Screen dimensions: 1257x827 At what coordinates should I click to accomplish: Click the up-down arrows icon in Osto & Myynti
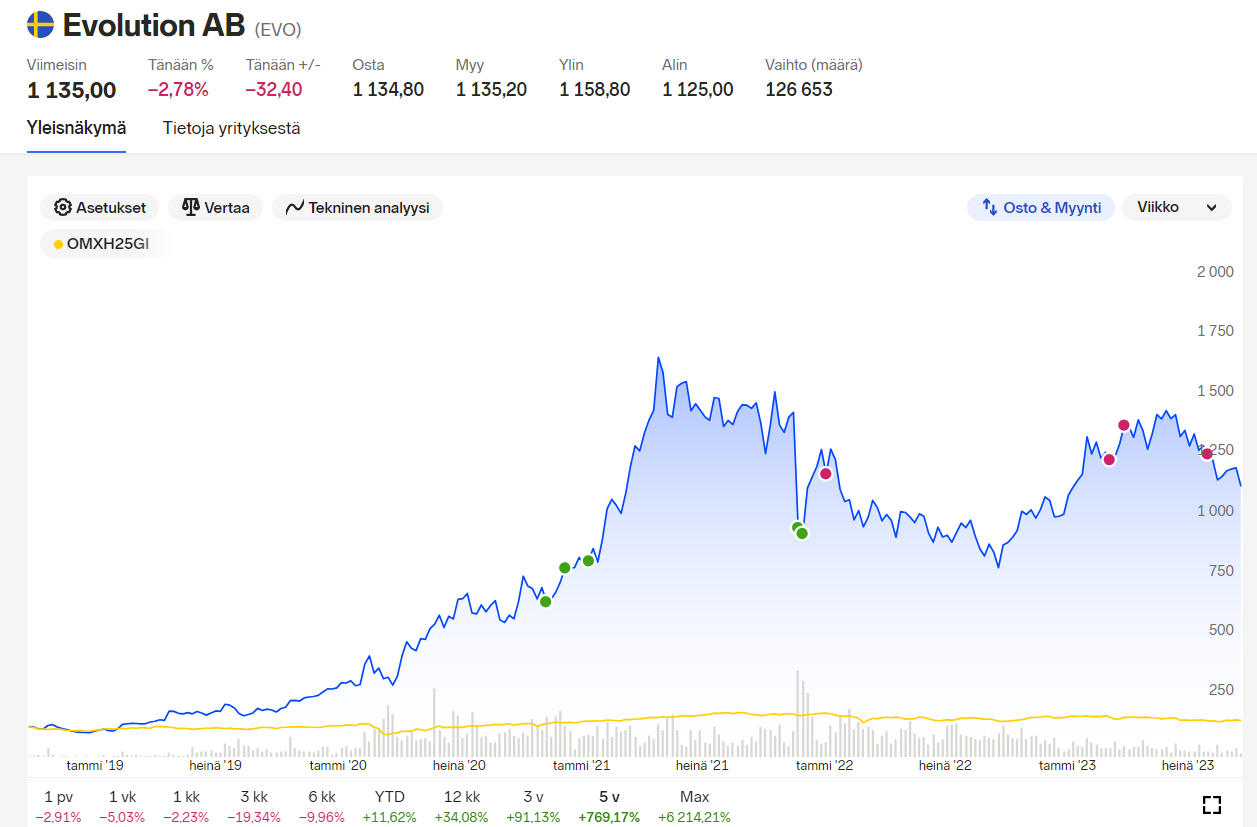[990, 208]
